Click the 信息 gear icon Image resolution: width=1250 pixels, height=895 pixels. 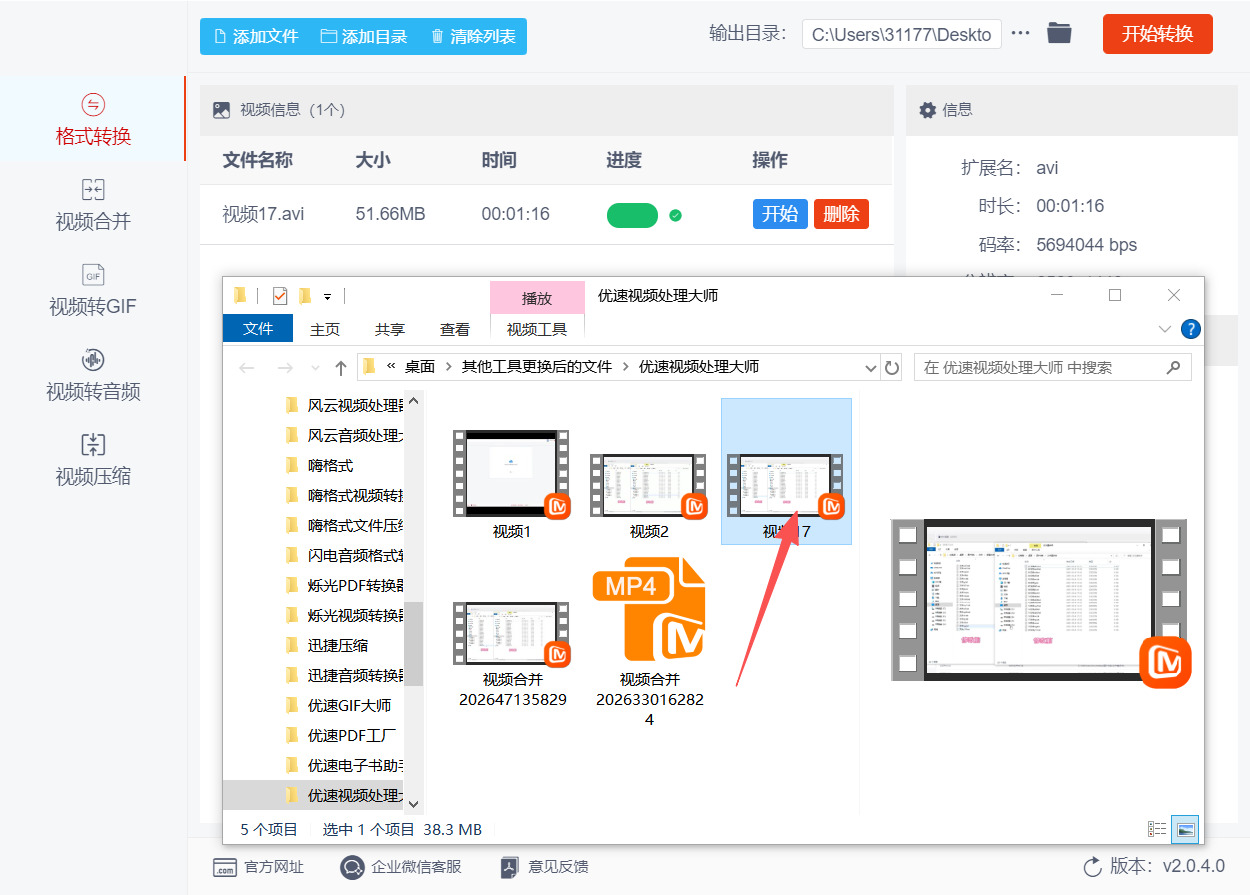[x=927, y=110]
